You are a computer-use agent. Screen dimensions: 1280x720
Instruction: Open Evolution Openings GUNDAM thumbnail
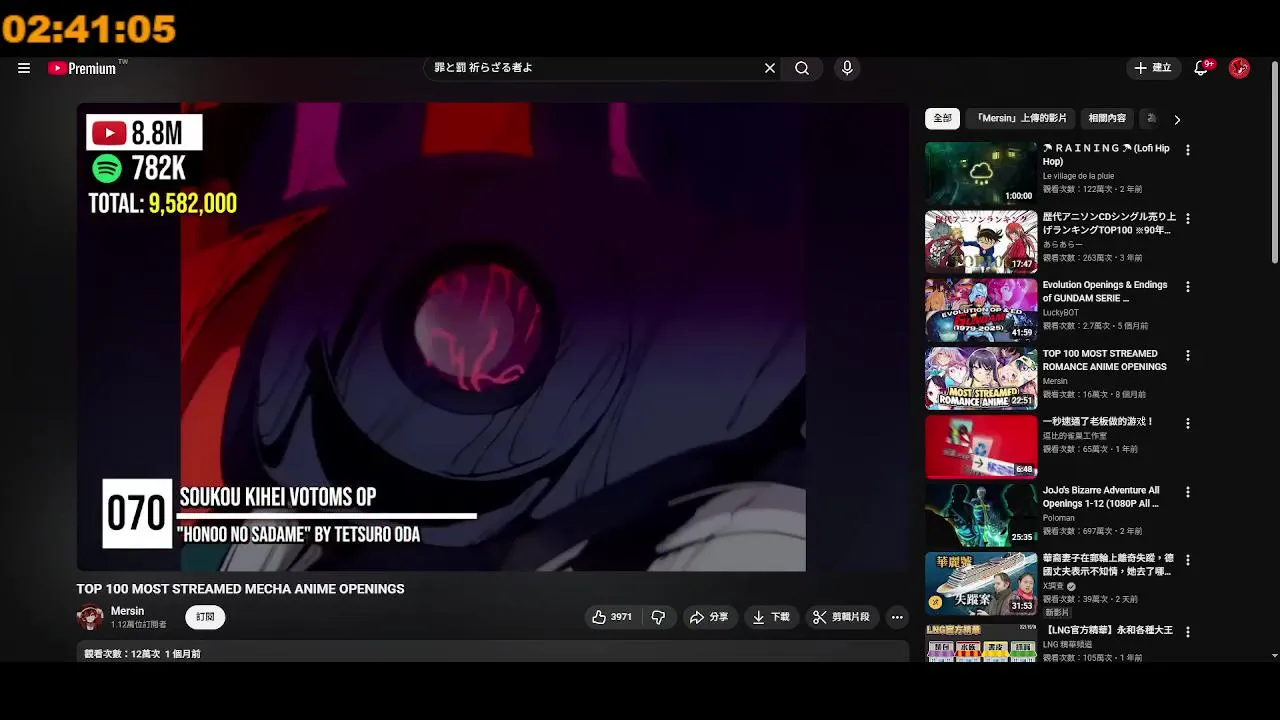[981, 310]
